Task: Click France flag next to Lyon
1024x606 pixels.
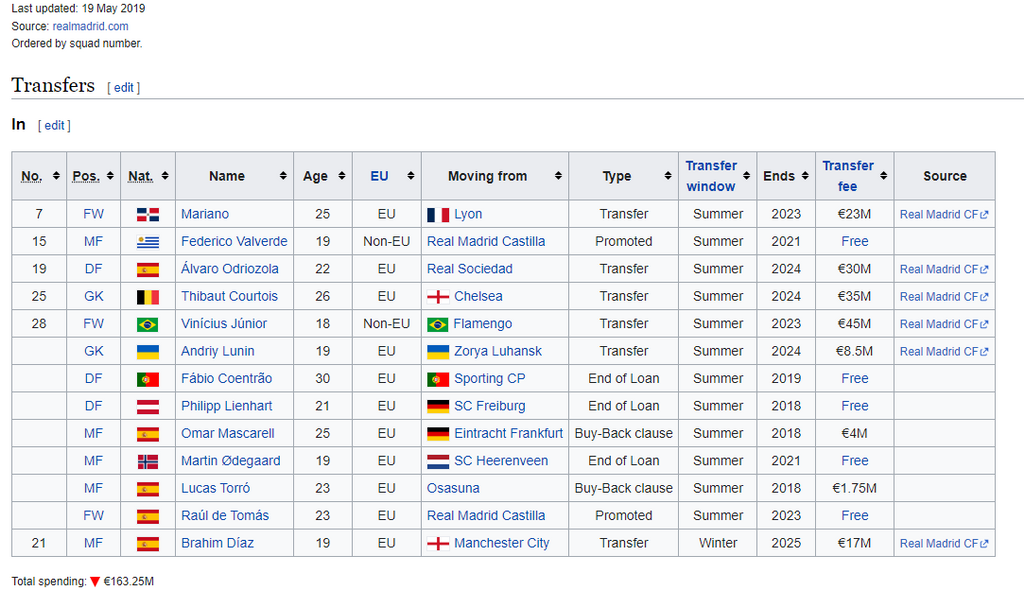Action: click(x=438, y=214)
